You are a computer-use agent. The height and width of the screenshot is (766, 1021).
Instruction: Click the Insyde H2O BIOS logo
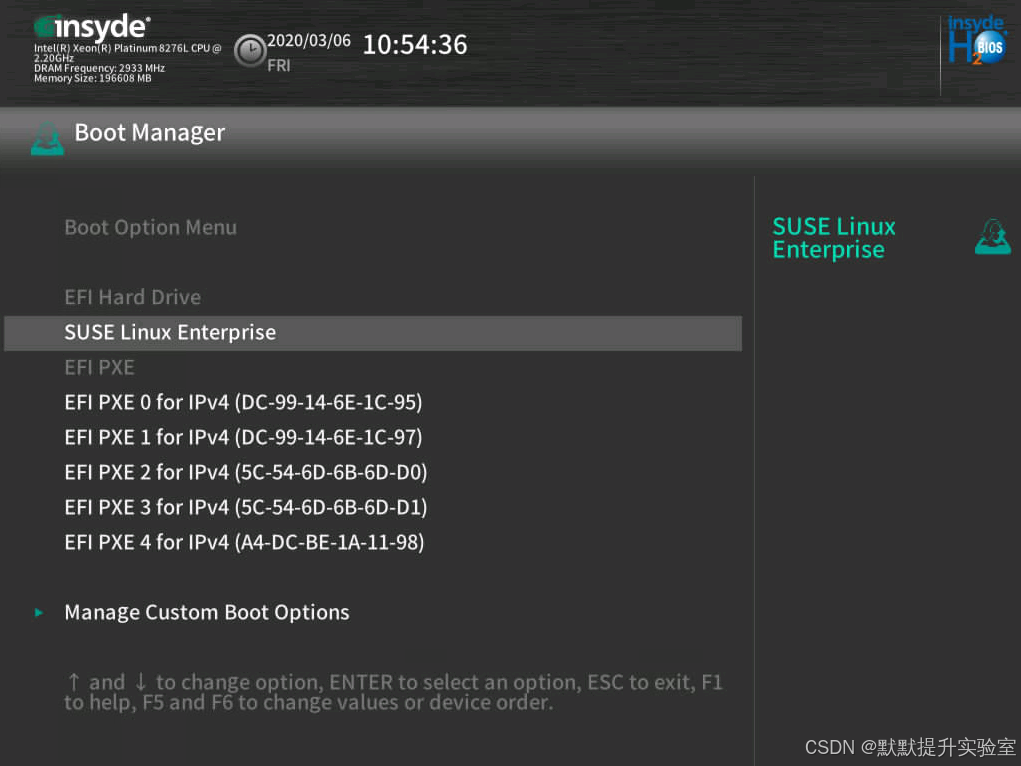coord(977,40)
